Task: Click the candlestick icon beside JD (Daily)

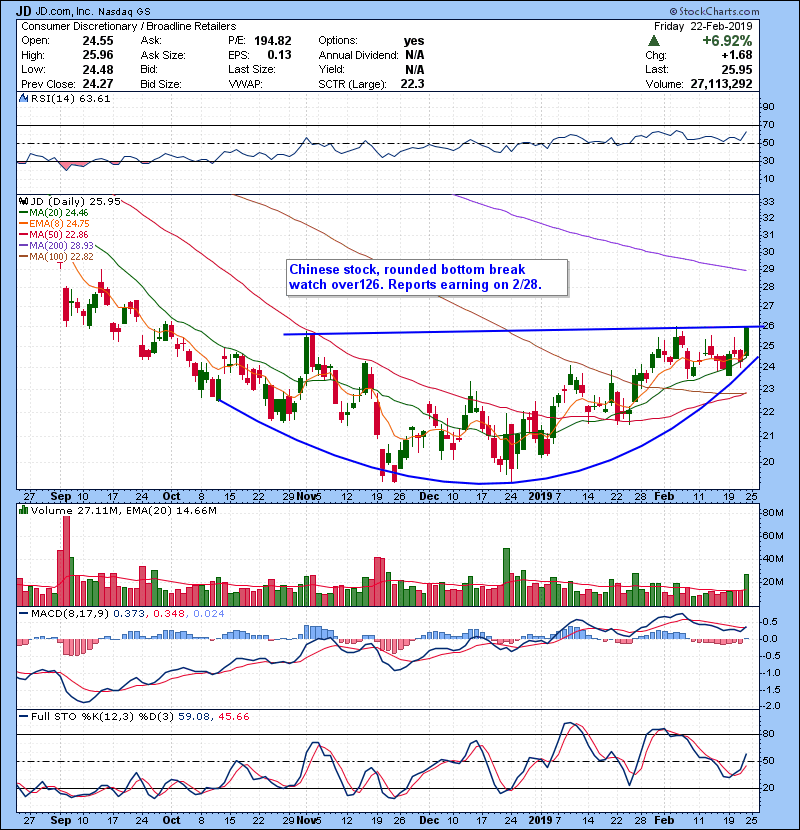Action: click(x=23, y=202)
